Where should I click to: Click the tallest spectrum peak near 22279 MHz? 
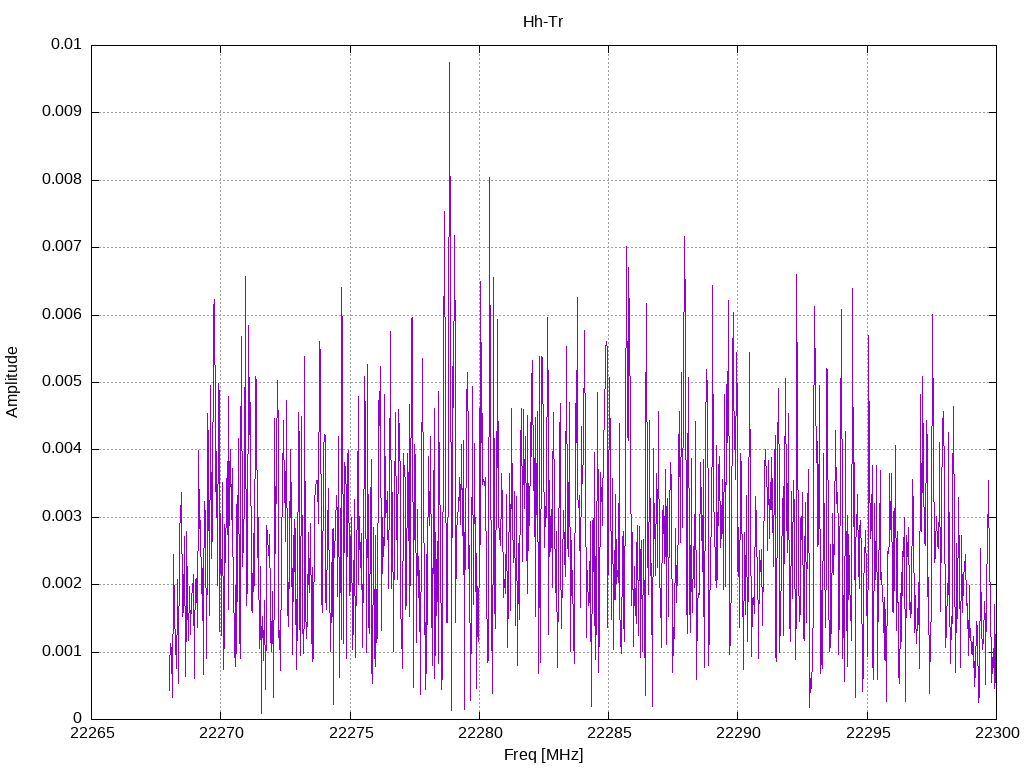[449, 64]
